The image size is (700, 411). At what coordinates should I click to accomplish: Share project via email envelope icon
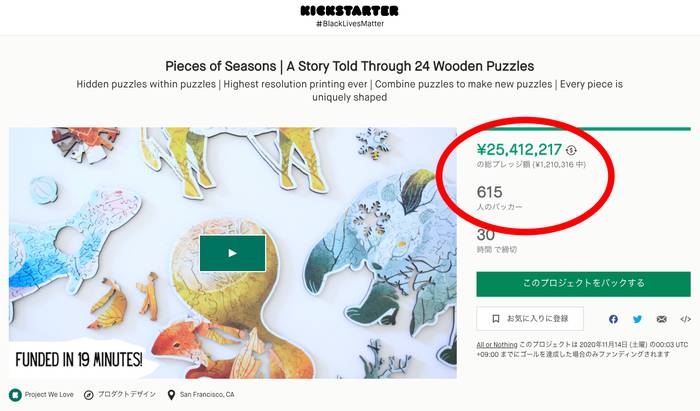coord(662,319)
